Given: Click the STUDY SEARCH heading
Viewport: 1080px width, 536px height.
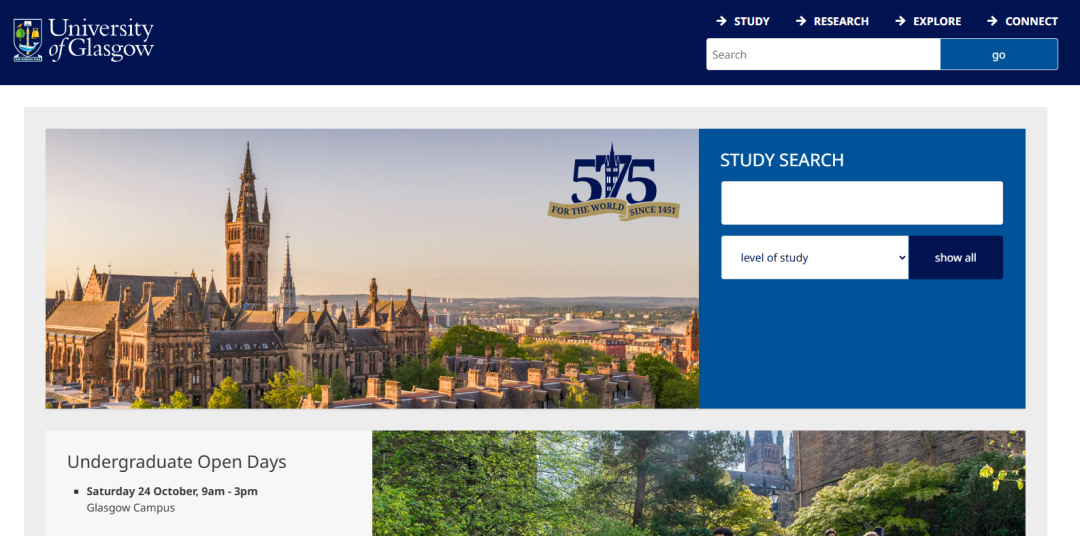Looking at the screenshot, I should point(782,160).
